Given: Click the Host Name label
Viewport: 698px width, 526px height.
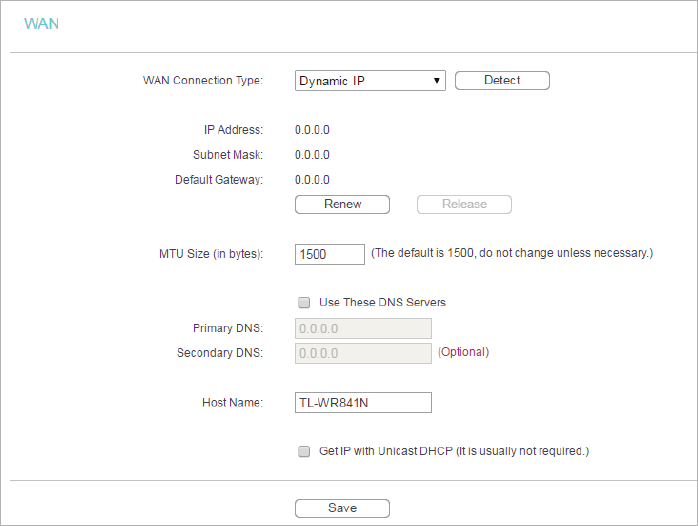Looking at the screenshot, I should [x=232, y=403].
